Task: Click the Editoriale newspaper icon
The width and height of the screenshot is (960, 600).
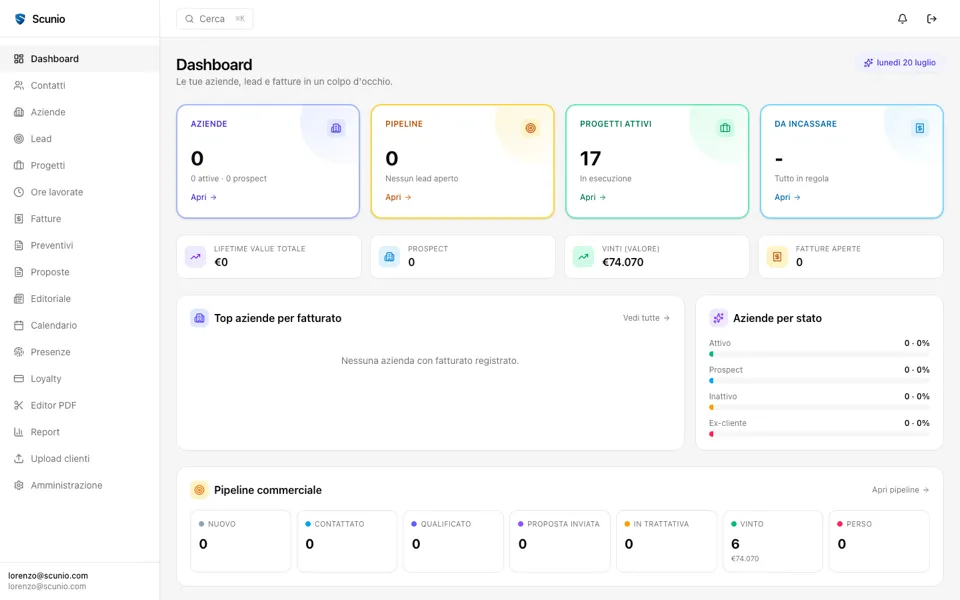Action: (x=19, y=299)
